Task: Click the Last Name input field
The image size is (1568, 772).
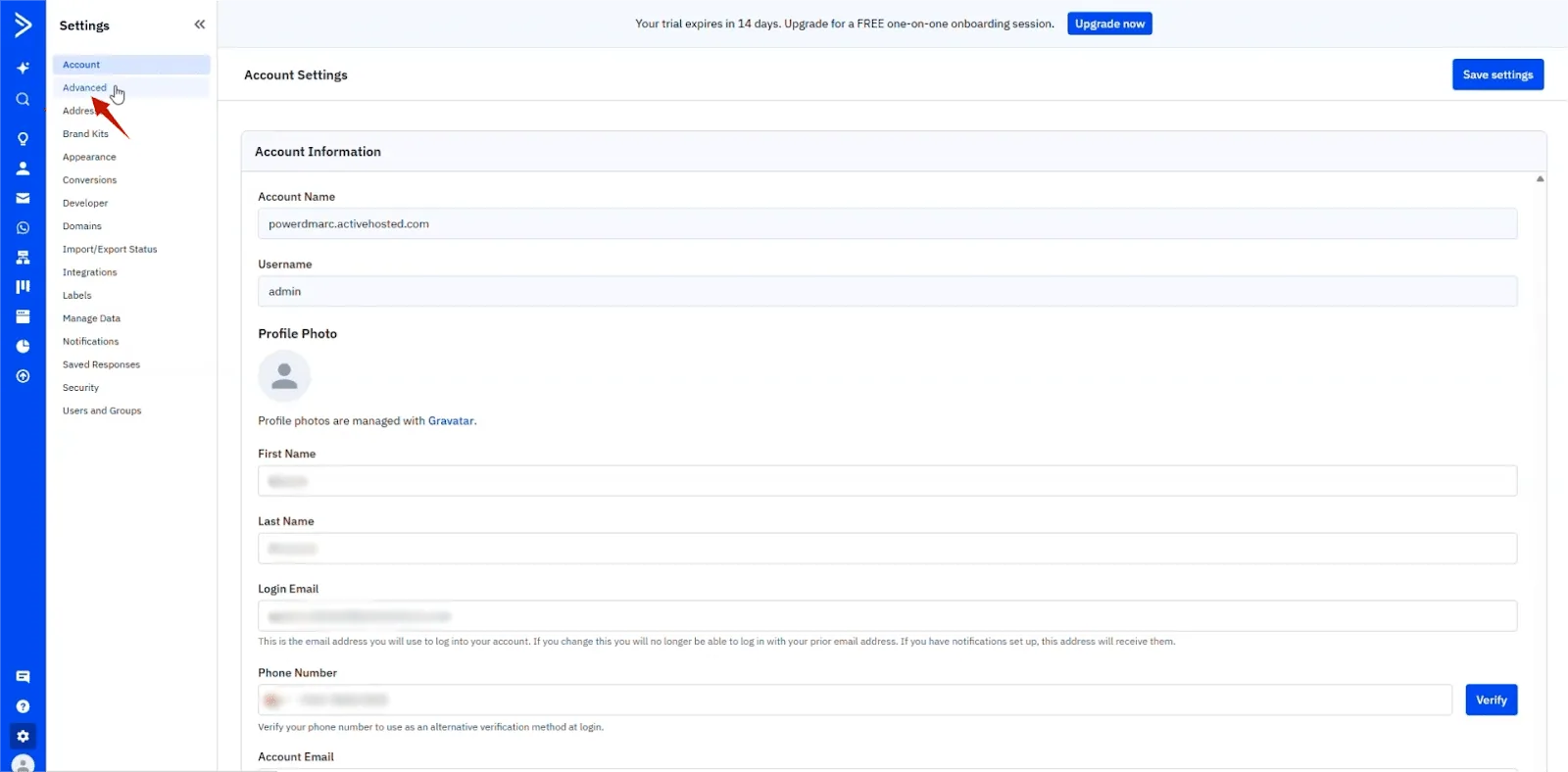Action: [x=887, y=549]
